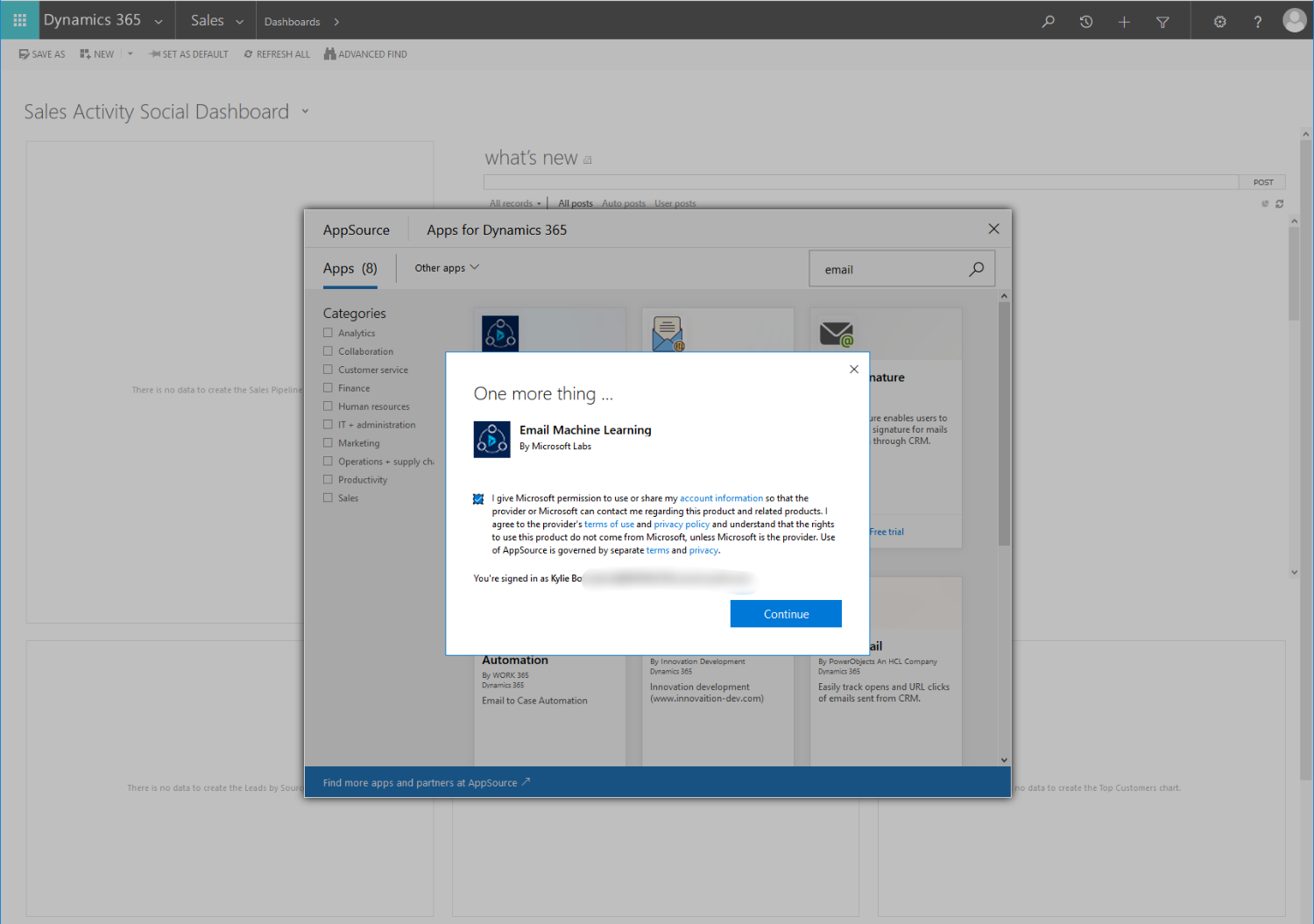Screen dimensions: 1314x924
Task: Click Email Machine Learning app logo in dialog
Action: coord(491,439)
